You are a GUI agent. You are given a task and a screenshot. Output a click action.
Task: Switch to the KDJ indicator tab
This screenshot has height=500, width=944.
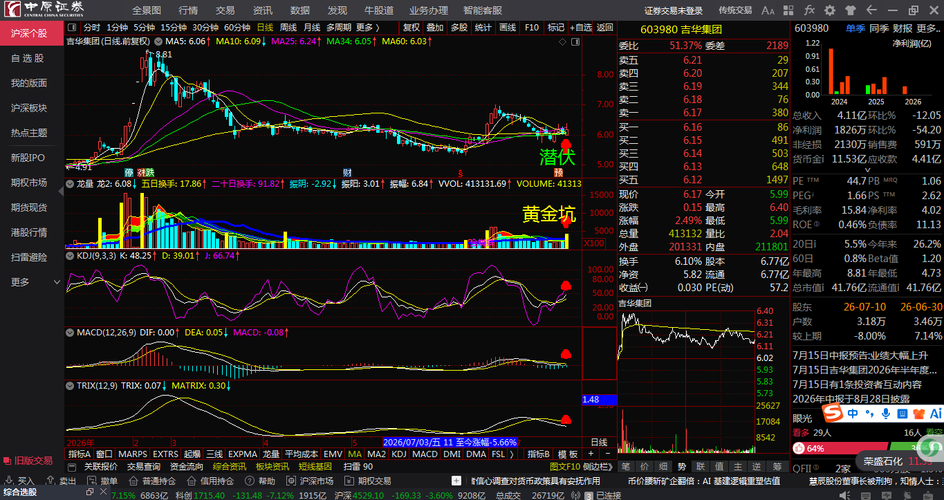click(x=399, y=454)
